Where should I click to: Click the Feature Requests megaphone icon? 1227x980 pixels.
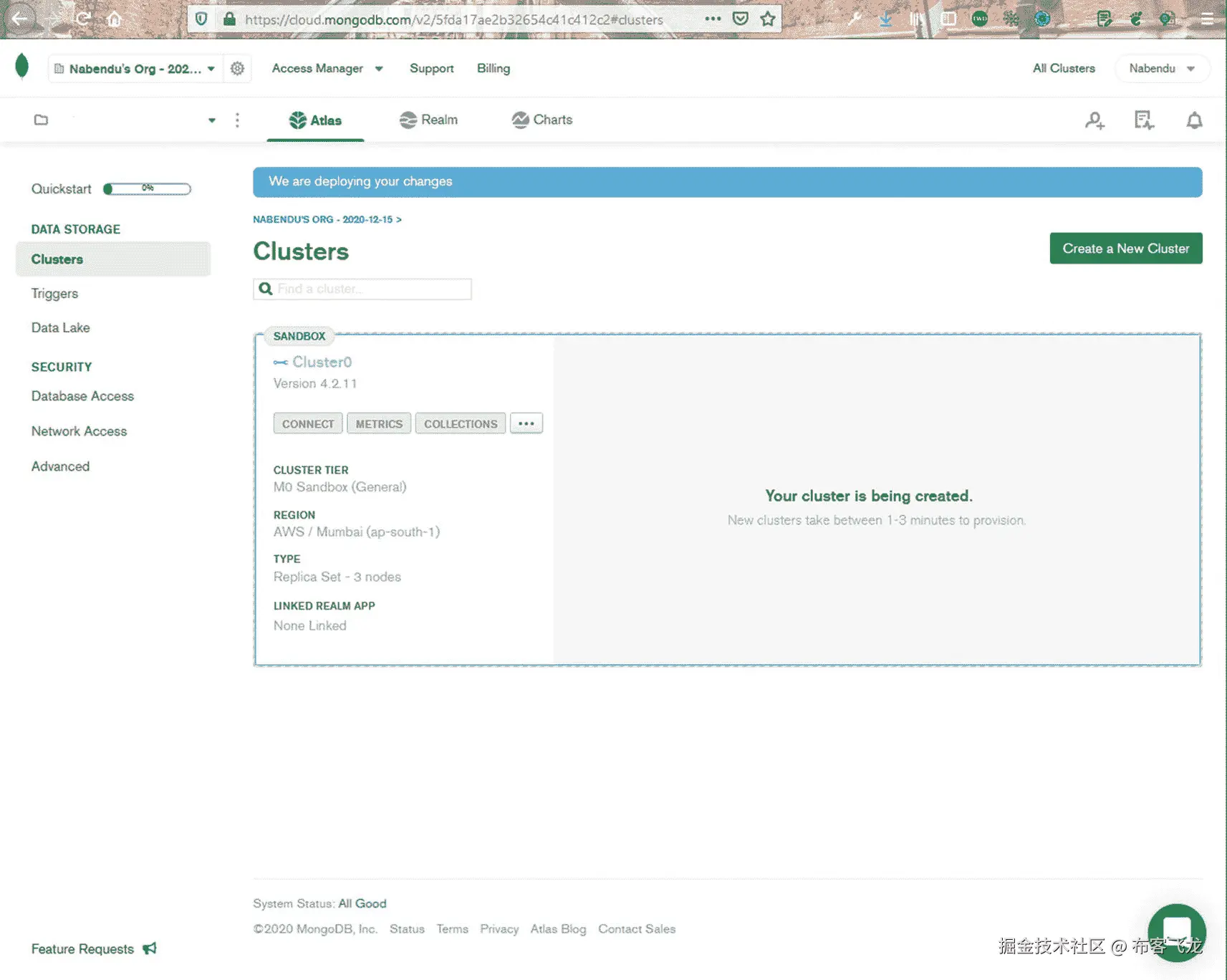[149, 948]
